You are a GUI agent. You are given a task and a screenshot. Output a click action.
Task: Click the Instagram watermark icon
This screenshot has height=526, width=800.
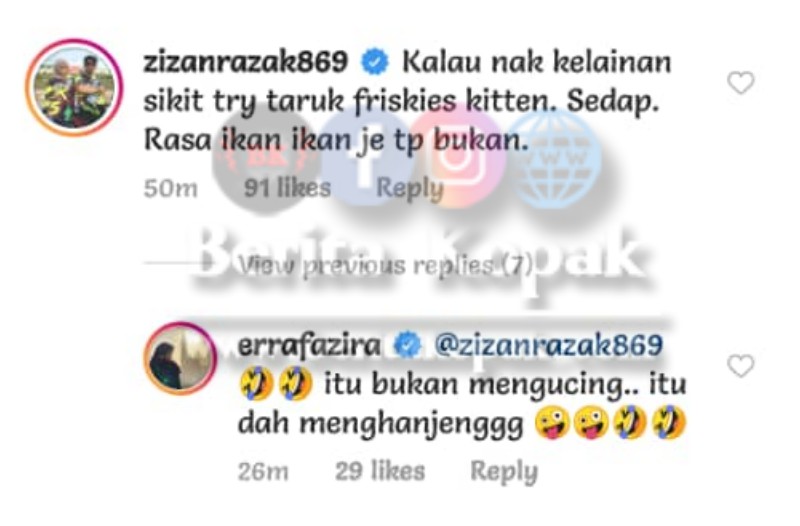coord(458,156)
